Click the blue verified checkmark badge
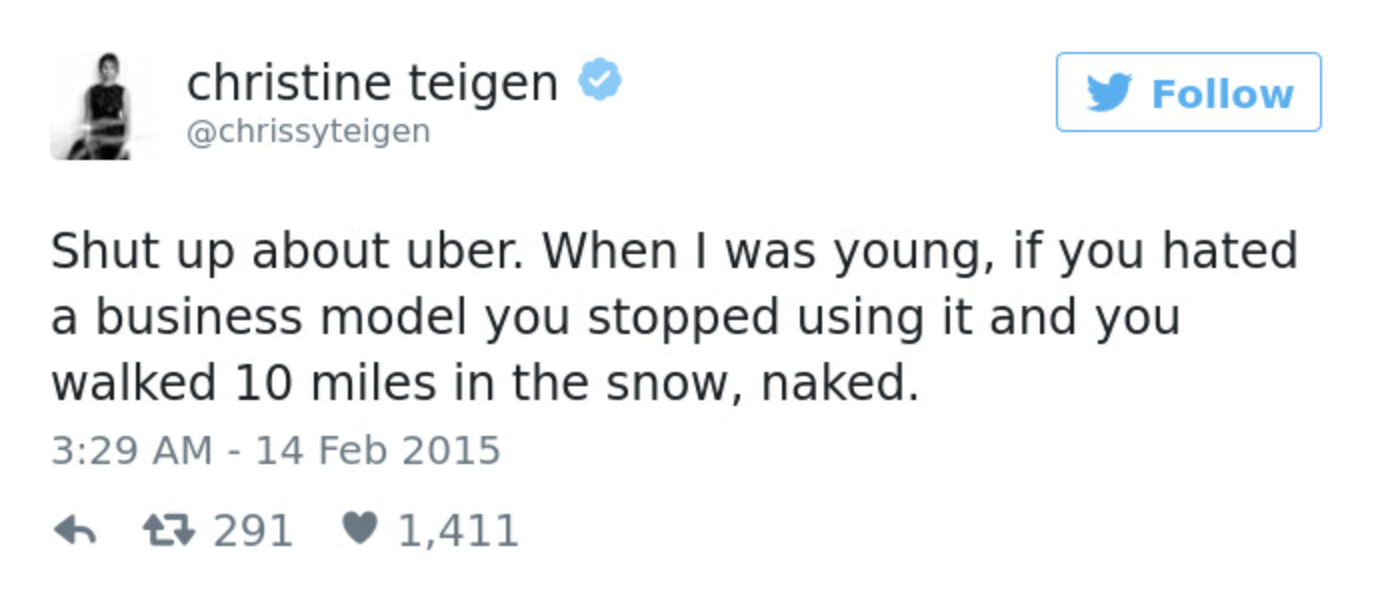The image size is (1378, 608). tap(602, 76)
